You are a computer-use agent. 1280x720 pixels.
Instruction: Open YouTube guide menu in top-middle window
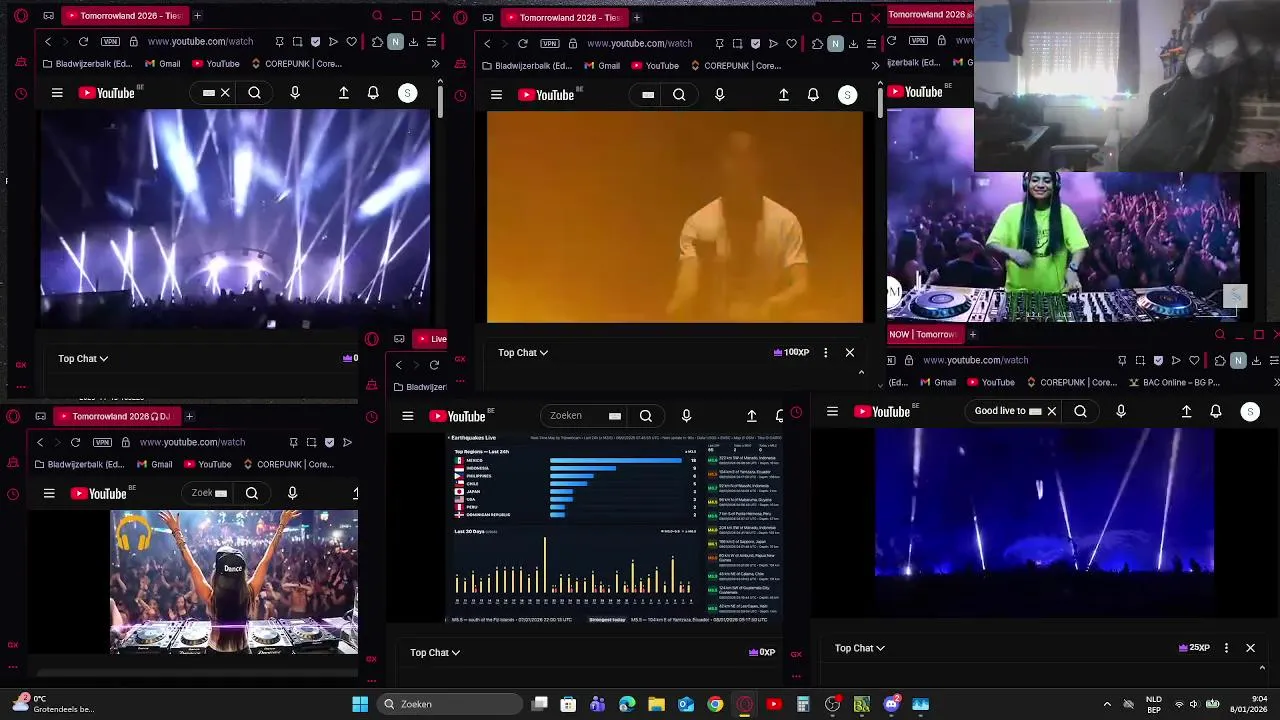click(x=496, y=95)
